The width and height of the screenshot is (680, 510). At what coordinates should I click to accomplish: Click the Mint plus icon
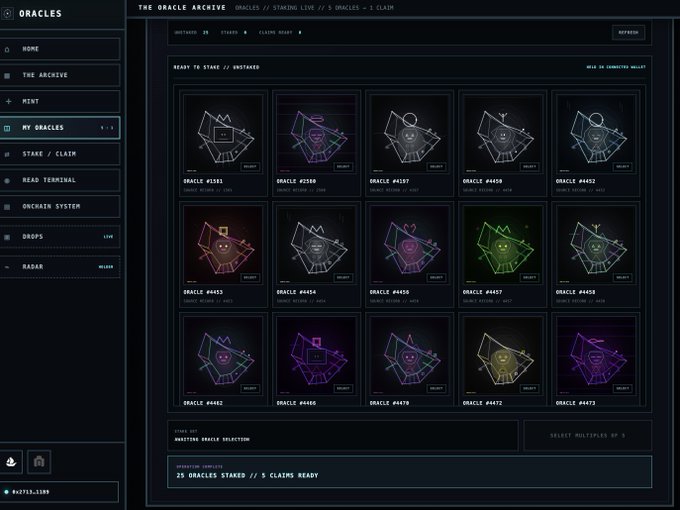[8, 101]
